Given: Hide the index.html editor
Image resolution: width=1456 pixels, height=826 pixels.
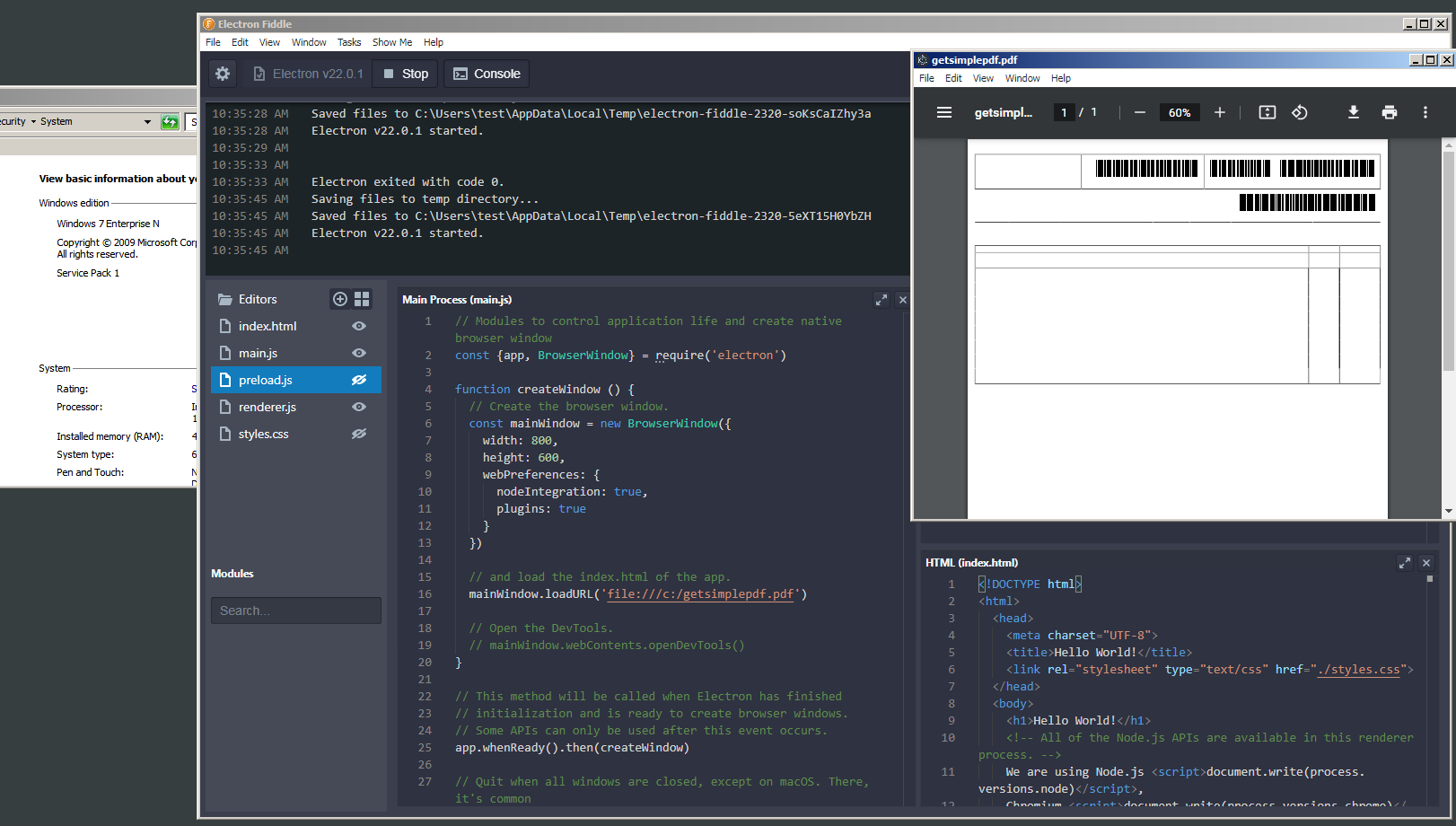Looking at the screenshot, I should click(x=358, y=325).
